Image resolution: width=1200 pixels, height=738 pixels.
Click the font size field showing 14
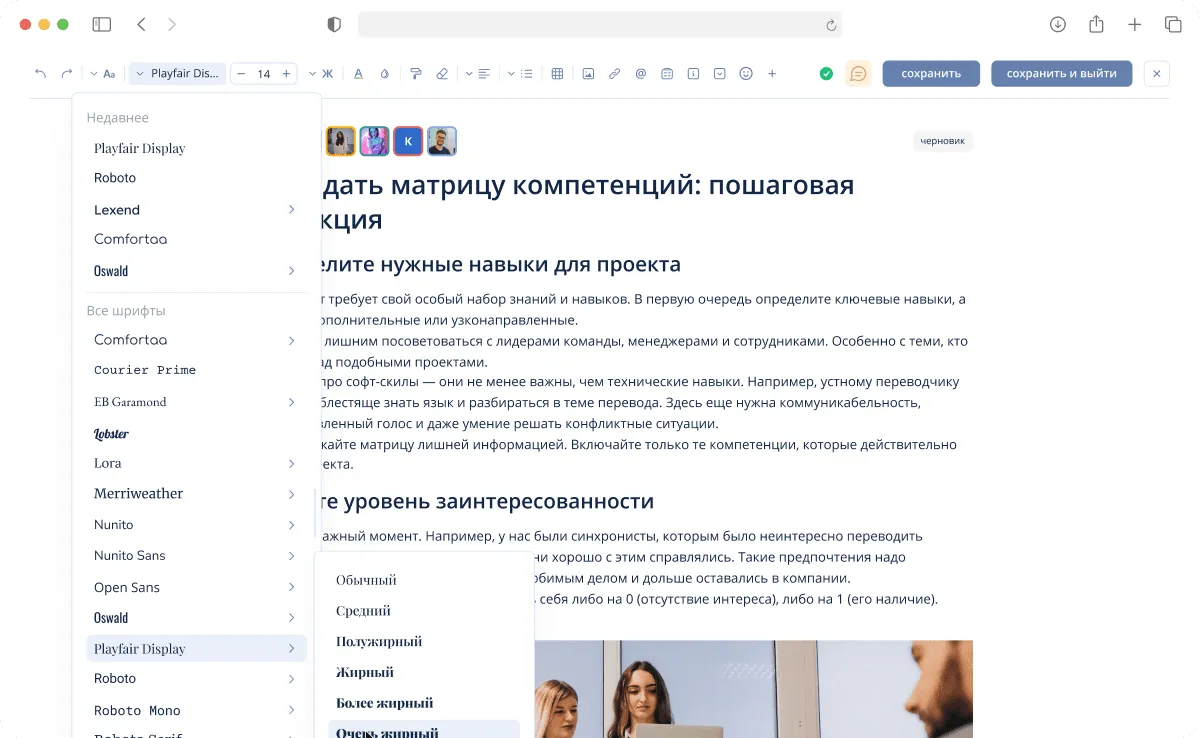point(264,73)
